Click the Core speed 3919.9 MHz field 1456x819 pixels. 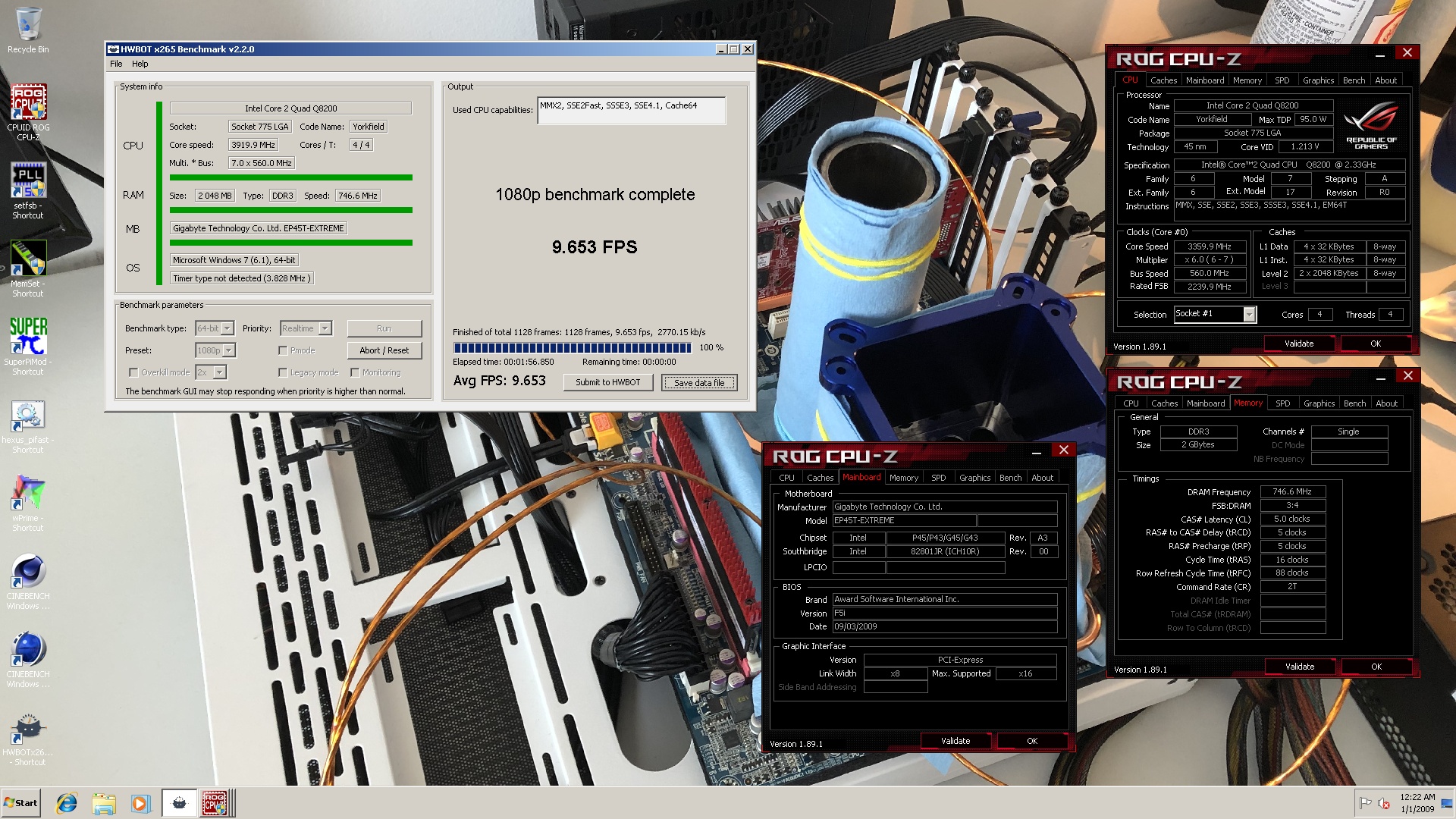pos(253,145)
